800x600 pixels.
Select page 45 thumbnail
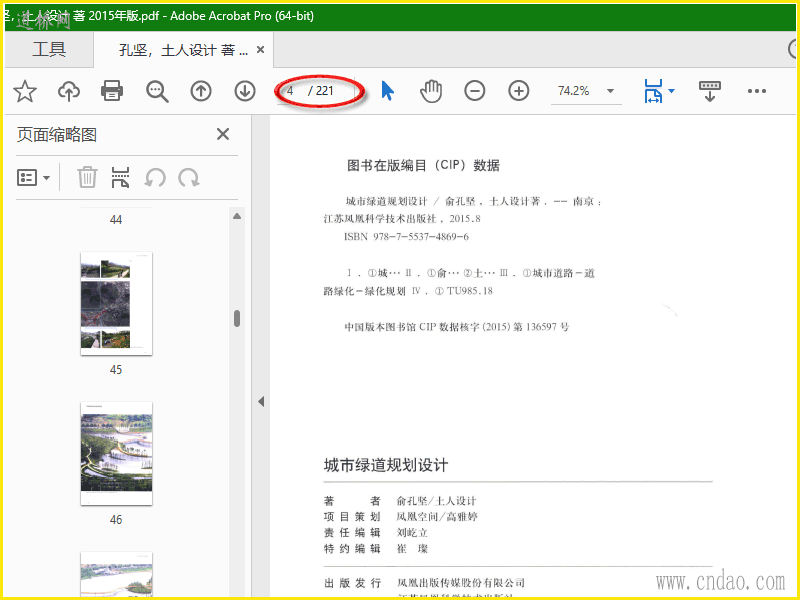tap(116, 304)
